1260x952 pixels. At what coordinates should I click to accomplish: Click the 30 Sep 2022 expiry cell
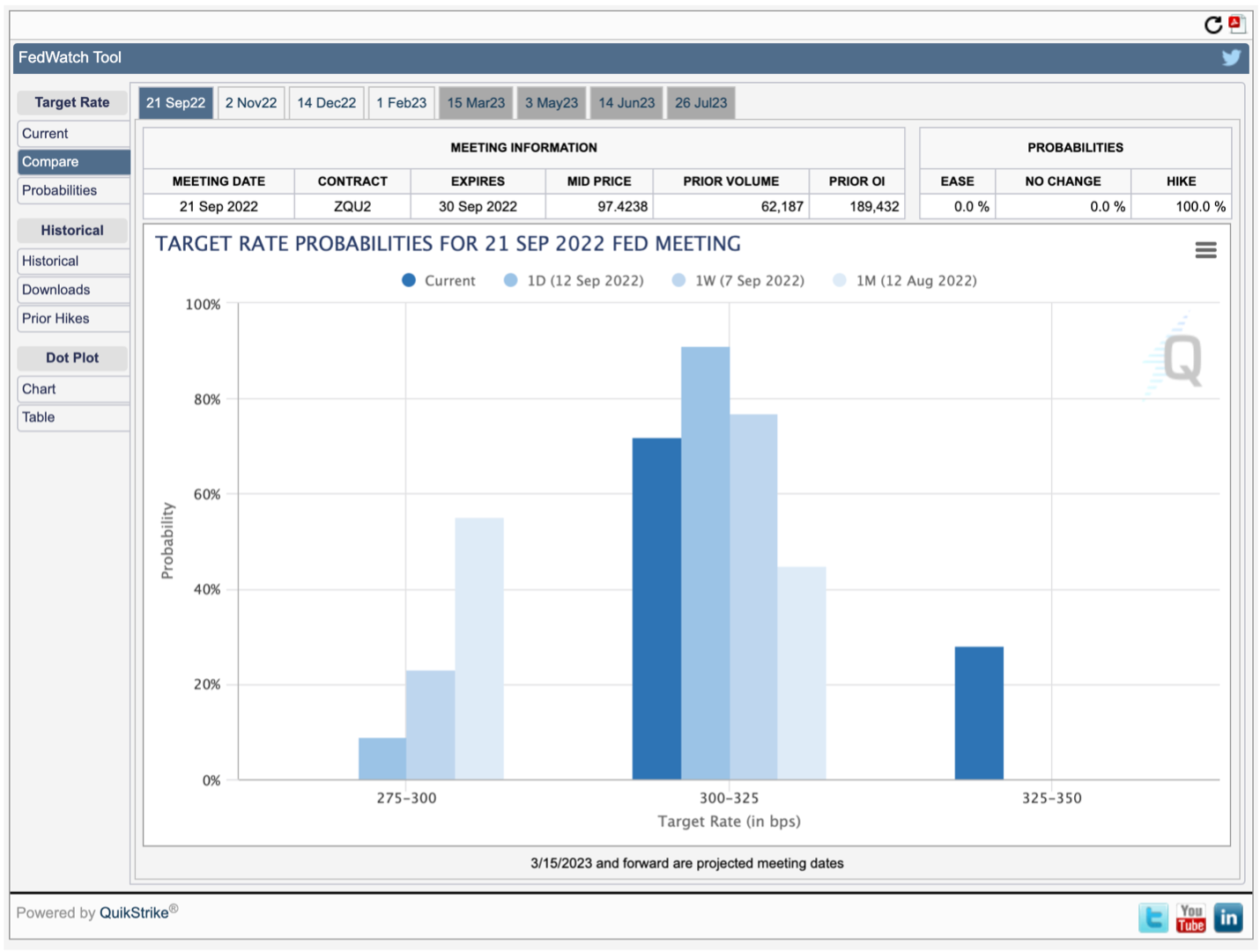[478, 206]
